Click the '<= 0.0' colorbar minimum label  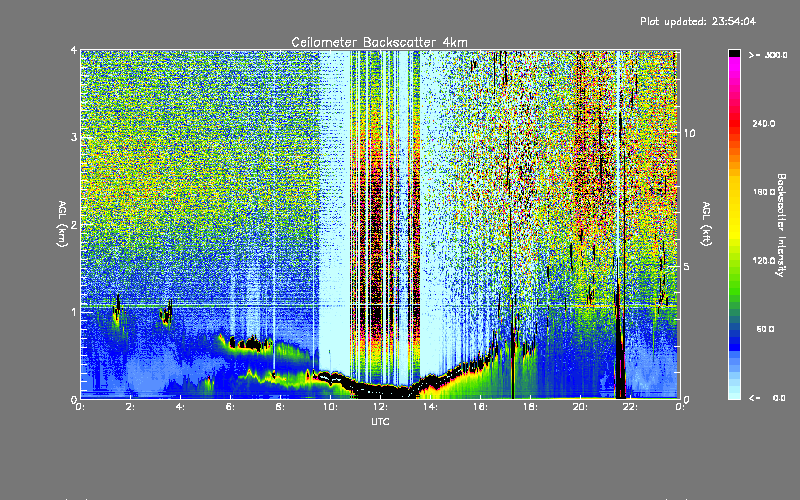[768, 398]
